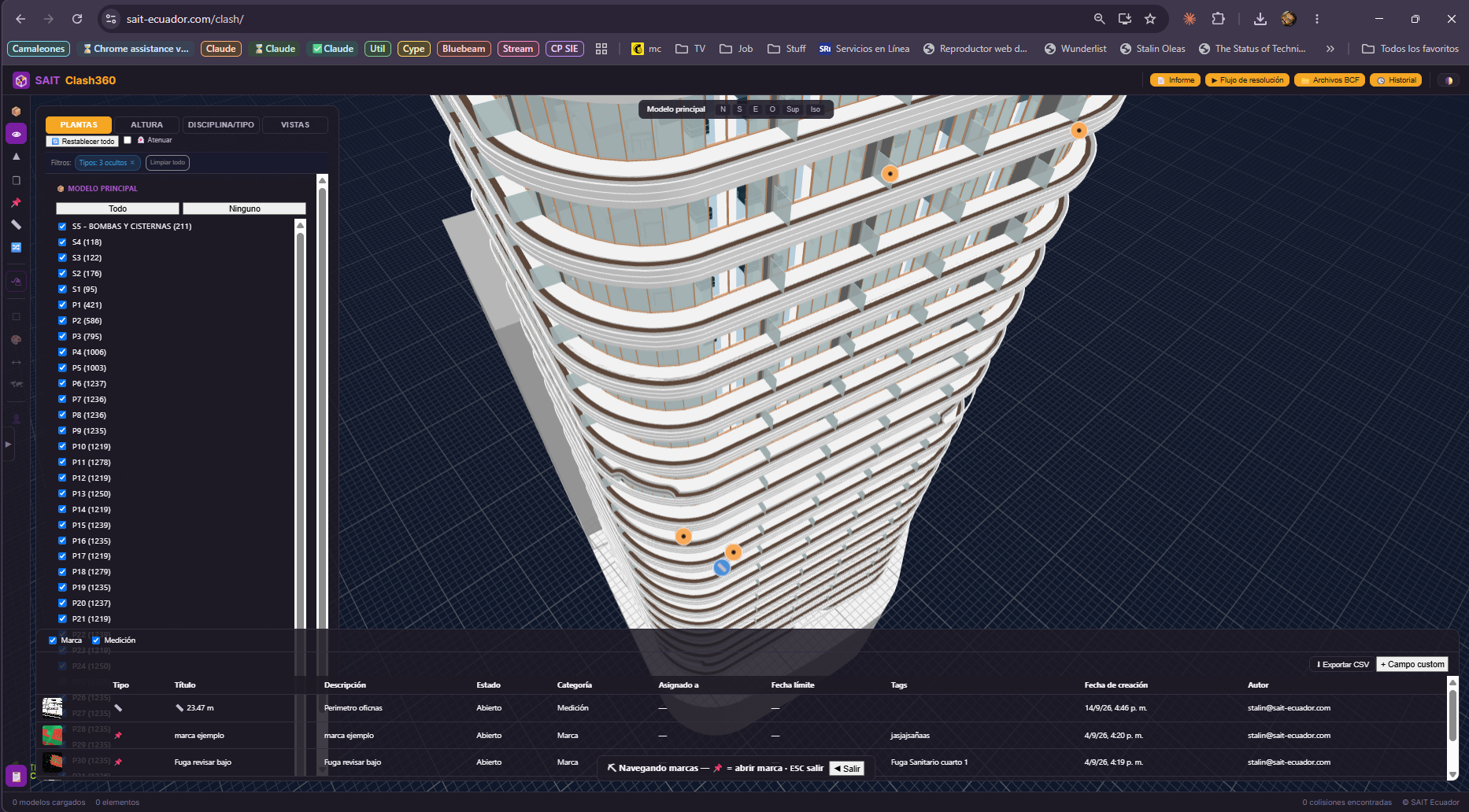Click the Salir button in navigation hint
The image size is (1469, 812).
847,769
